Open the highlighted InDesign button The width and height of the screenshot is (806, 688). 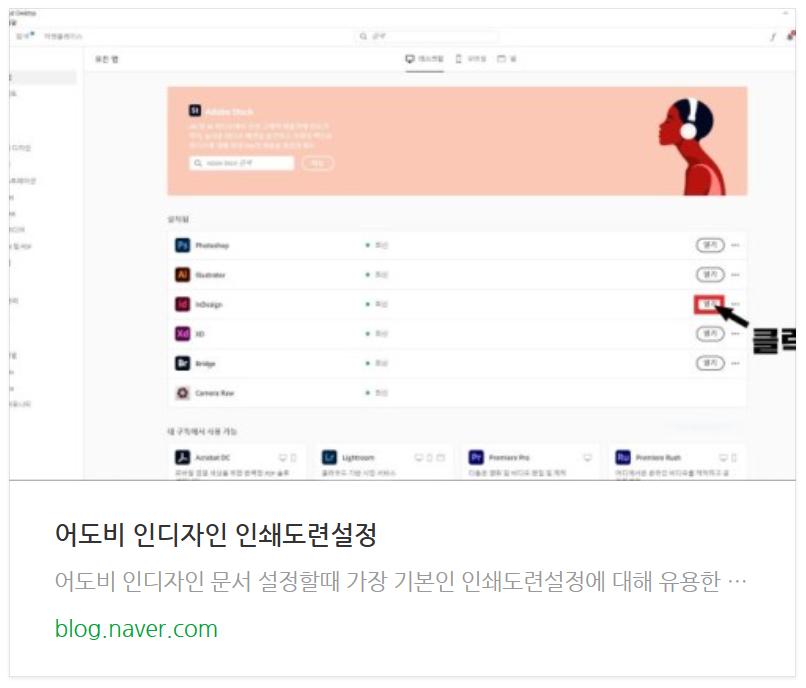pyautogui.click(x=710, y=304)
